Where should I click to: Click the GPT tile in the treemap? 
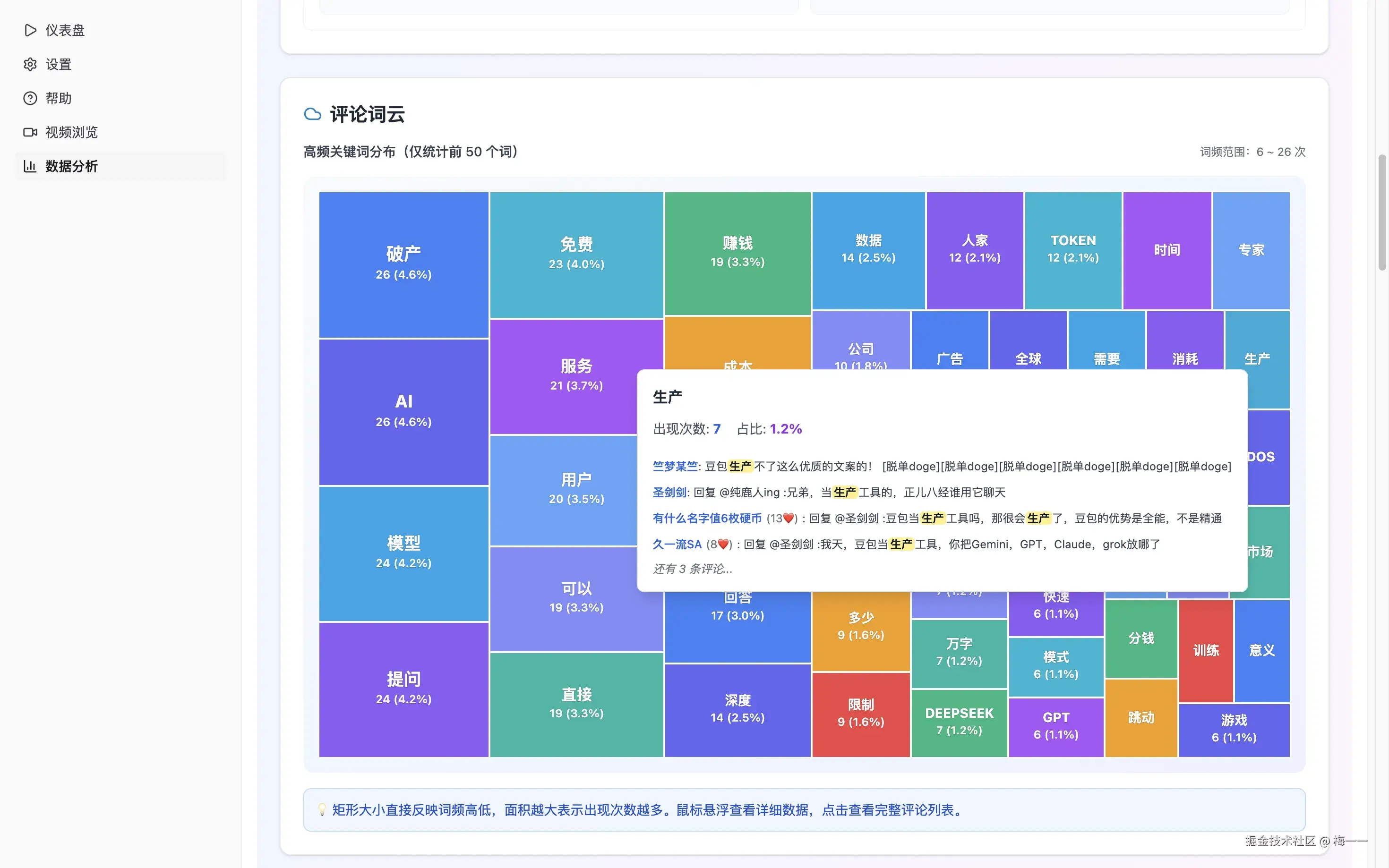click(x=1056, y=725)
